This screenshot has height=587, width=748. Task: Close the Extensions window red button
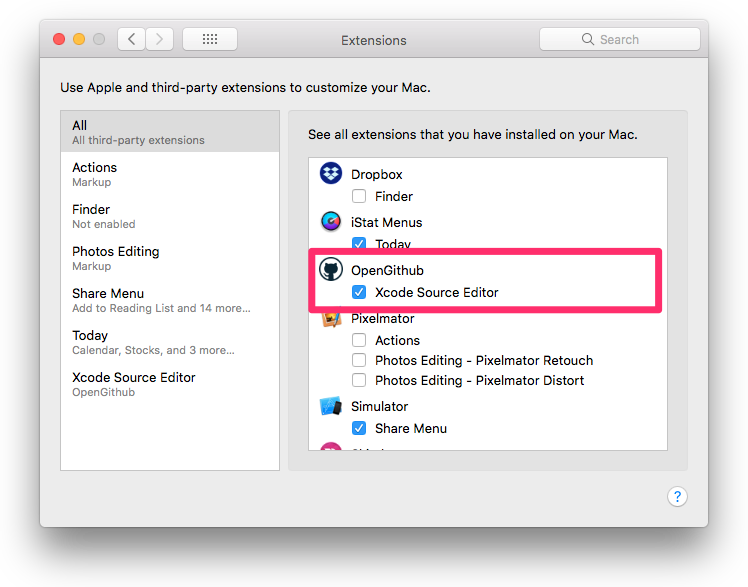pos(59,39)
